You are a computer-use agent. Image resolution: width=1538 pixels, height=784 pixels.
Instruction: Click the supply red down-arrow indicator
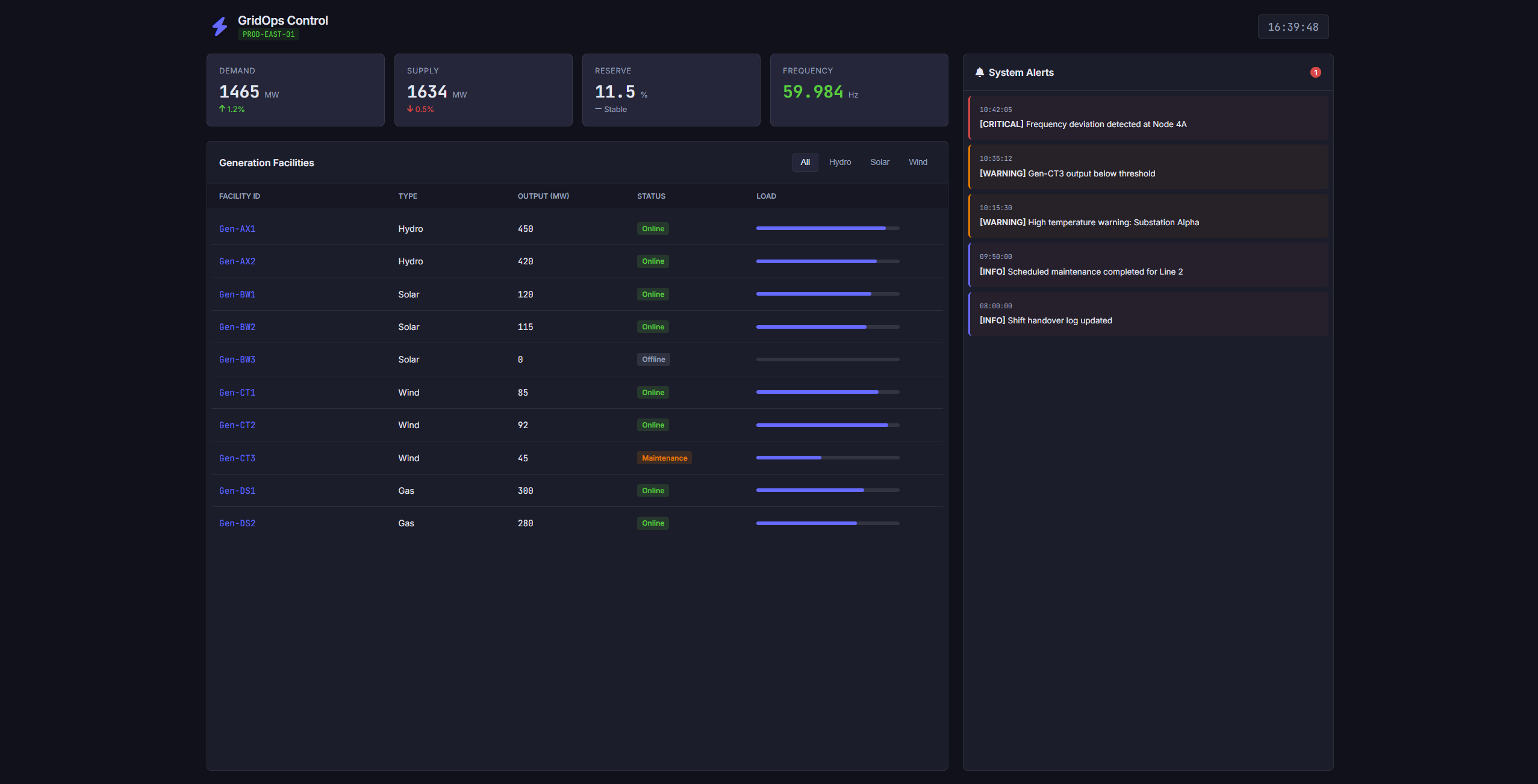pyautogui.click(x=410, y=109)
